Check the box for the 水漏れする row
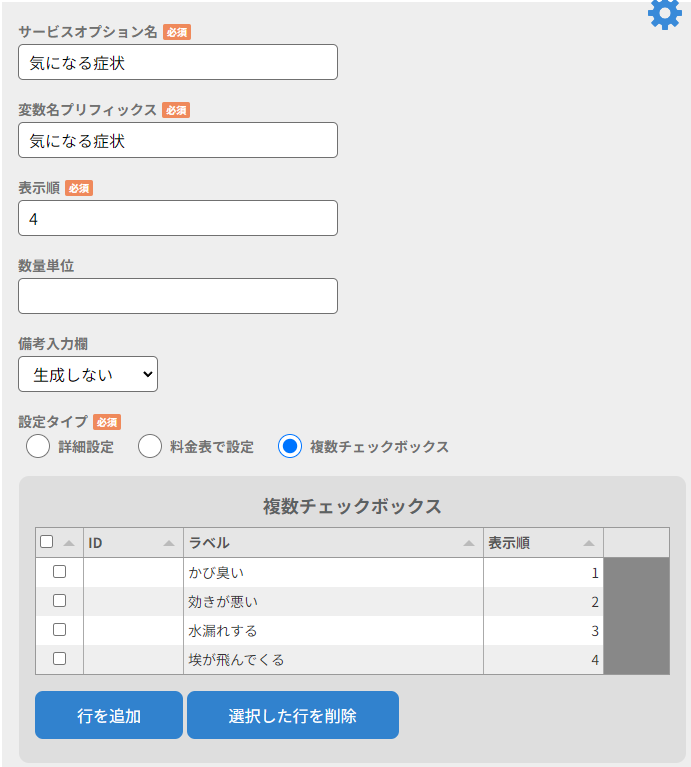 59,630
